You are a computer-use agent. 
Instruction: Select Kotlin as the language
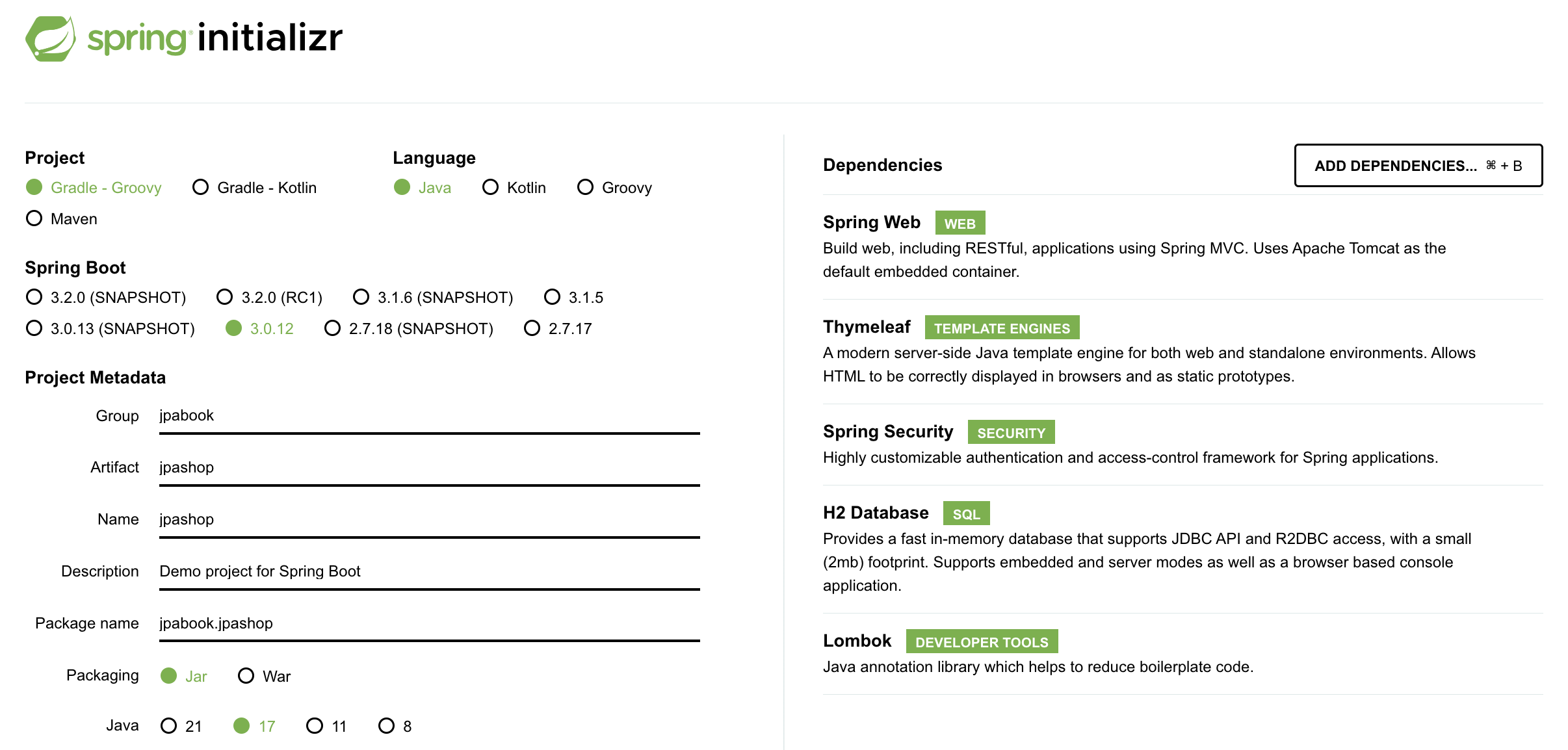coord(491,187)
